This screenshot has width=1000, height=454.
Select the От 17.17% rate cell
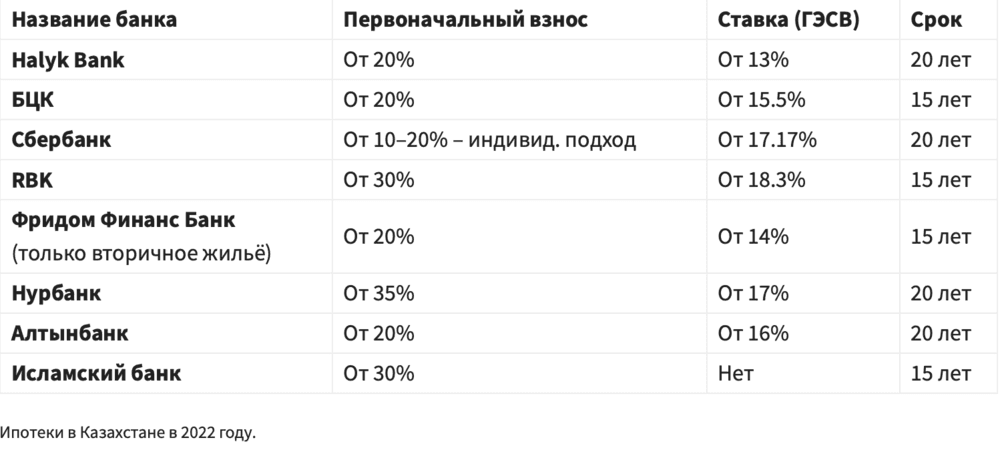click(x=767, y=140)
